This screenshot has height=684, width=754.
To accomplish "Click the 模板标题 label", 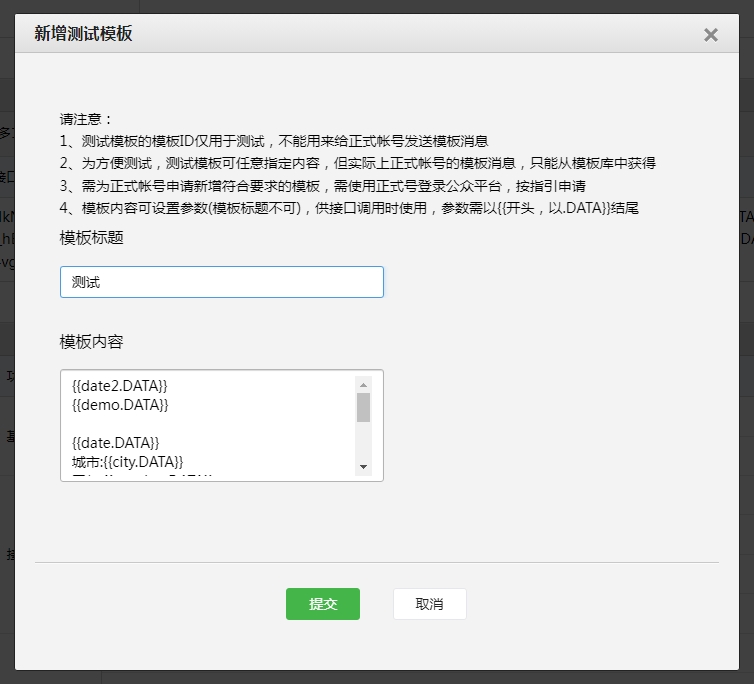I will click(92, 237).
